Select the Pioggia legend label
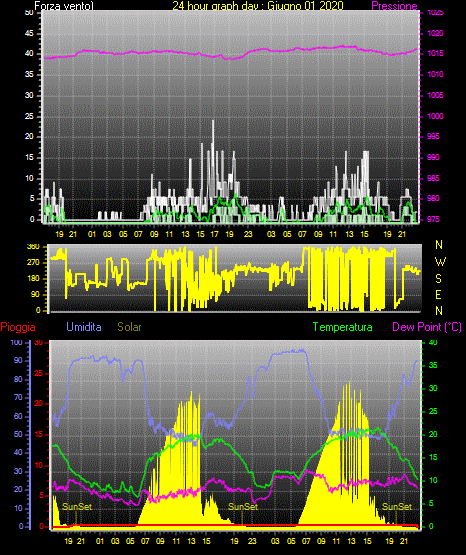 (18, 327)
